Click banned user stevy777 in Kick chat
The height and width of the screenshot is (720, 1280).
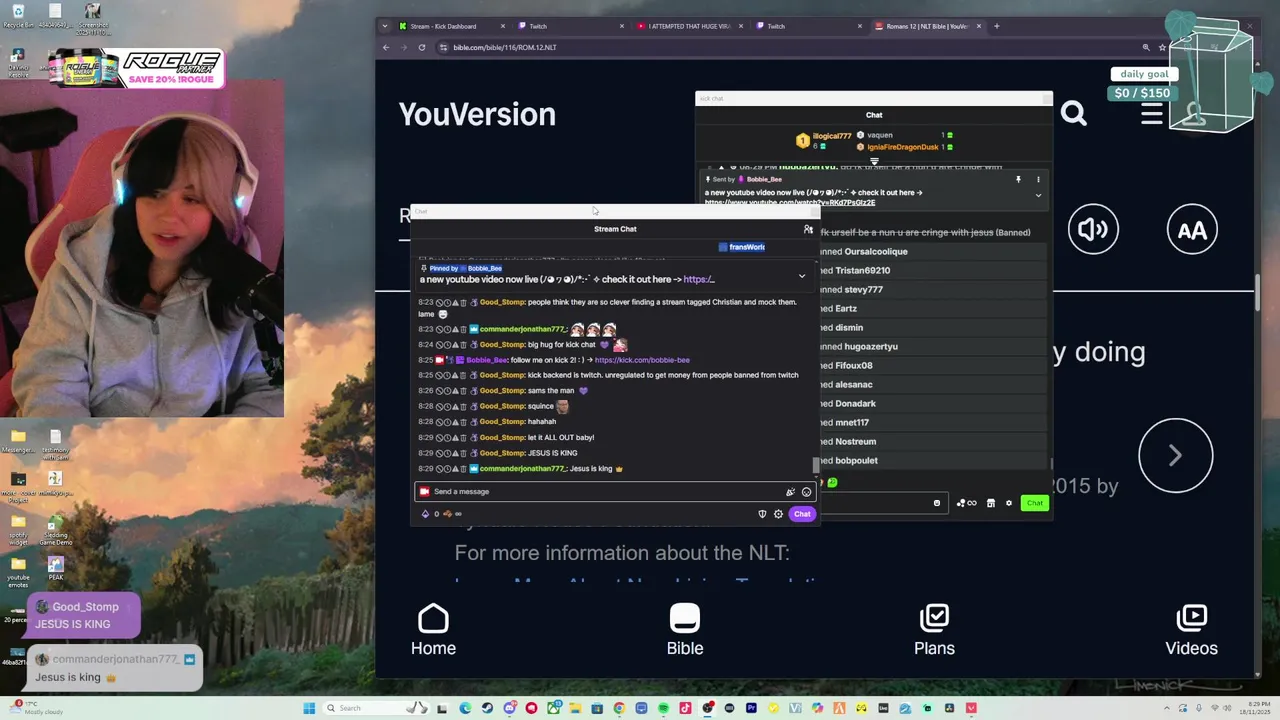[x=863, y=290]
